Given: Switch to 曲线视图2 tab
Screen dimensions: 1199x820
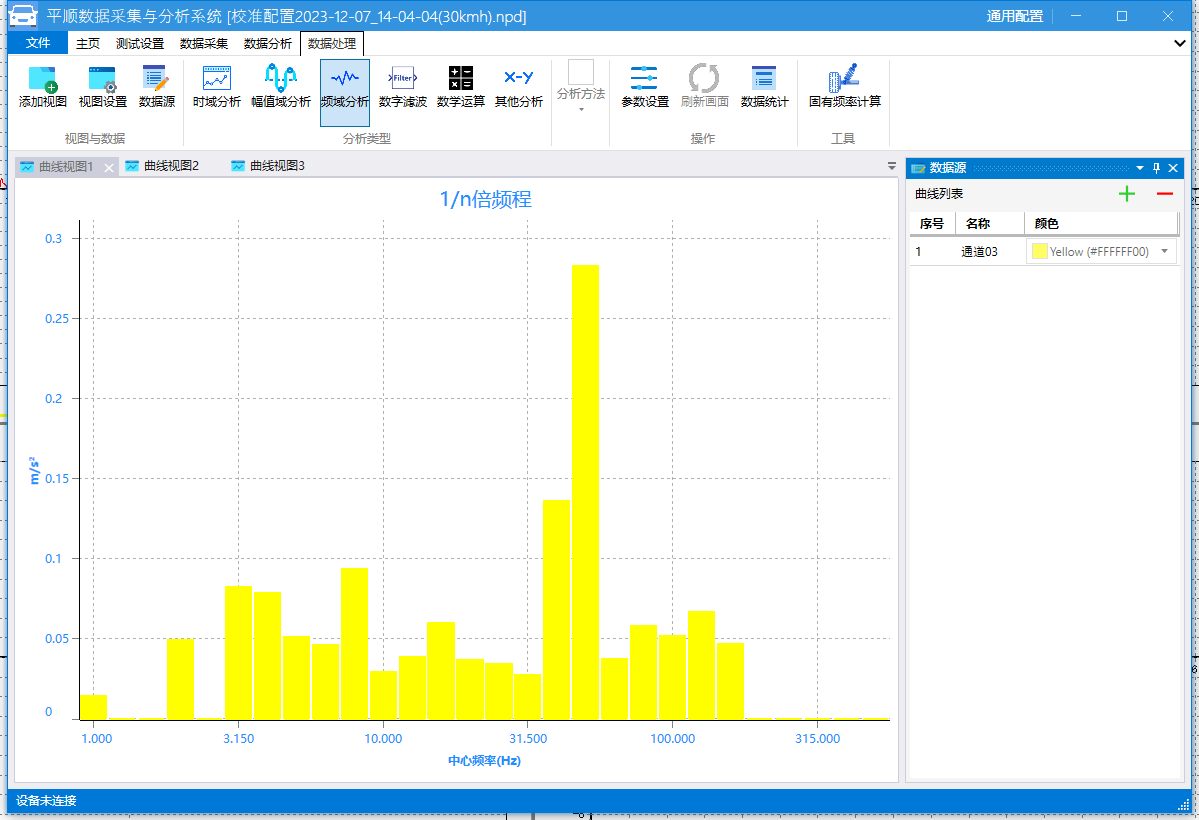Looking at the screenshot, I should [x=171, y=166].
